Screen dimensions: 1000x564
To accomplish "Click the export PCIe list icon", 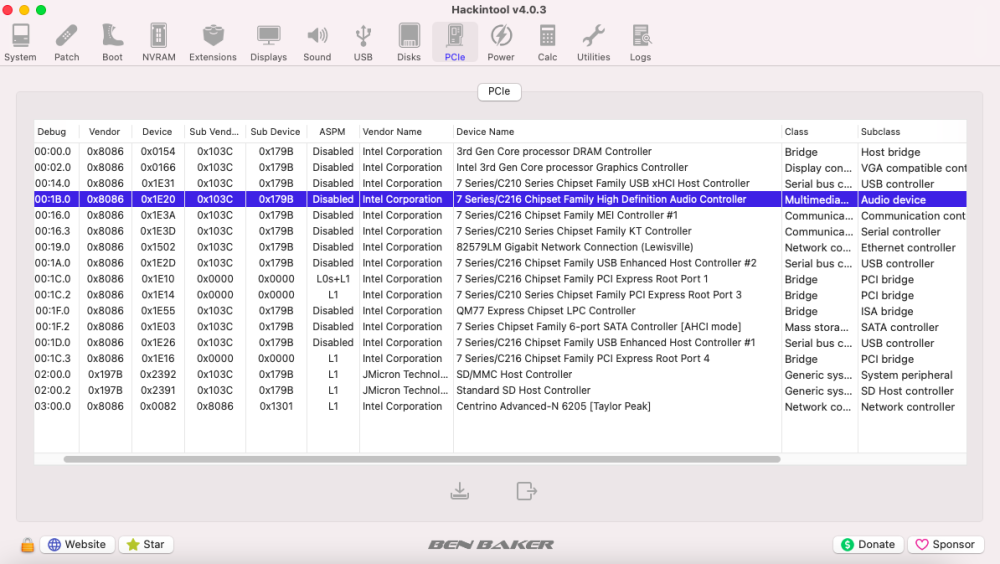I will (526, 491).
